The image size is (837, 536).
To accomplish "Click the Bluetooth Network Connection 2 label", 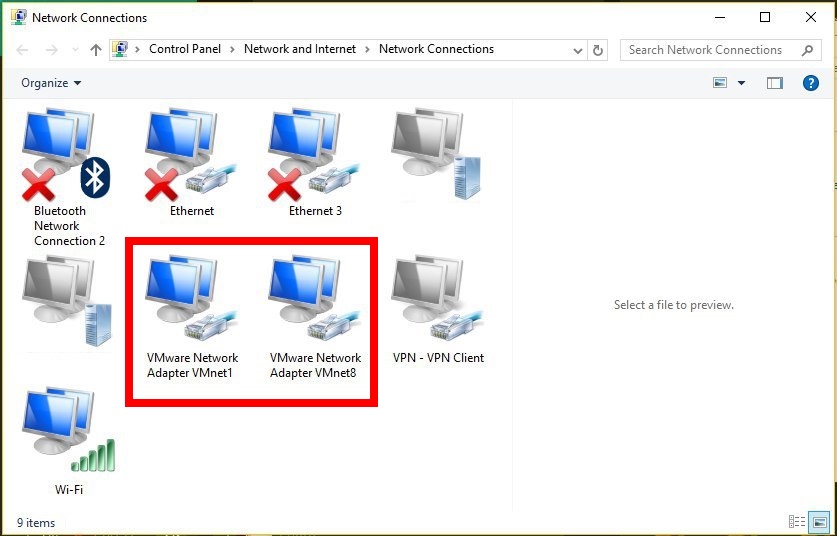I will 69,225.
